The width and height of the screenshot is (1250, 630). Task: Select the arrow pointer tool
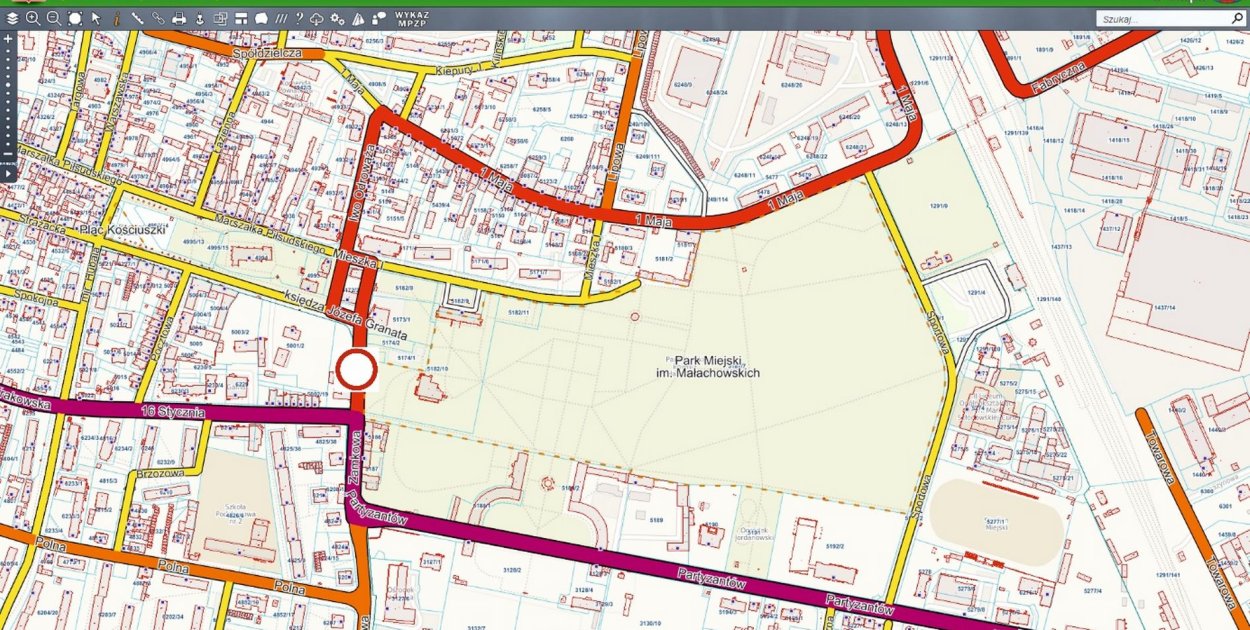(96, 19)
